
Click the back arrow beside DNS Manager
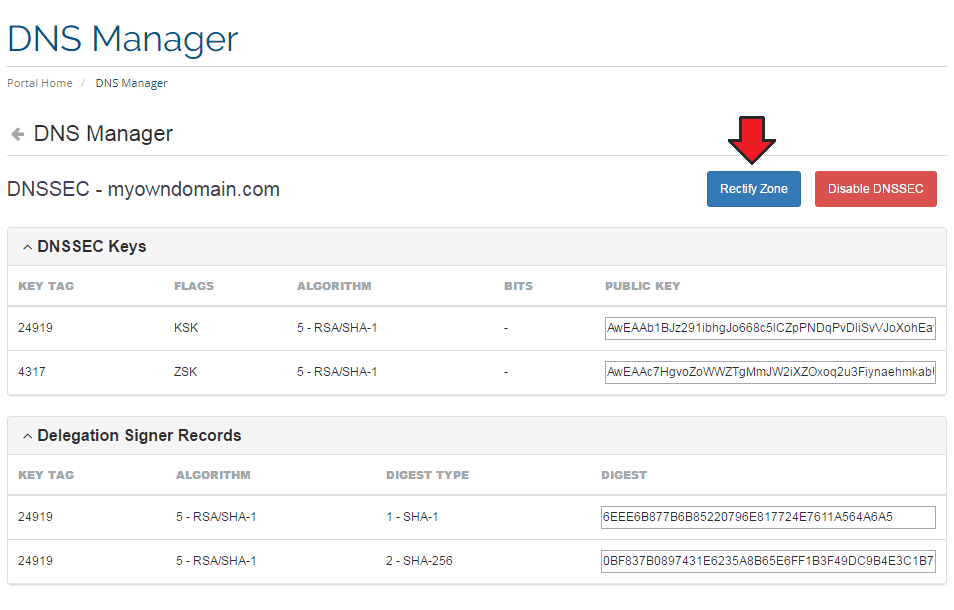[17, 134]
